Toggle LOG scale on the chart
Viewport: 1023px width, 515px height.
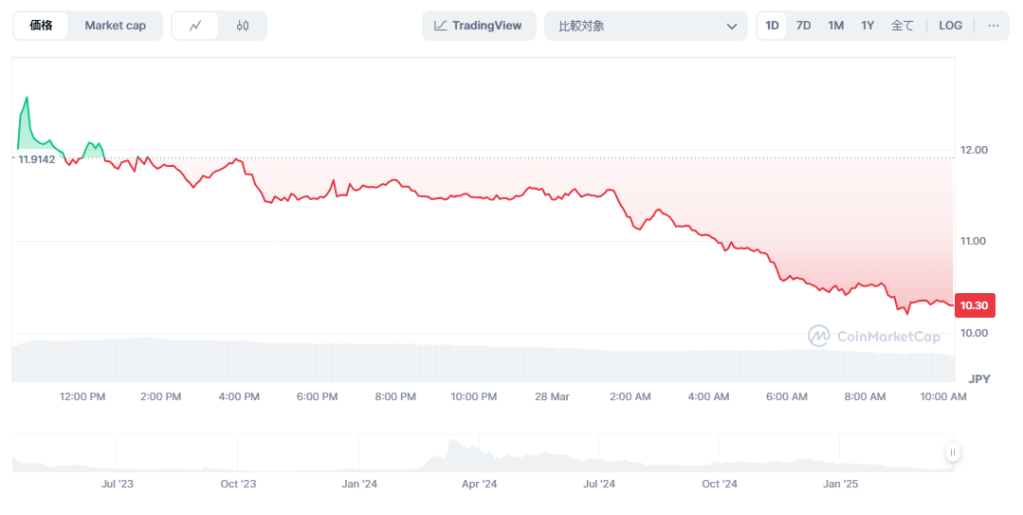(x=950, y=26)
